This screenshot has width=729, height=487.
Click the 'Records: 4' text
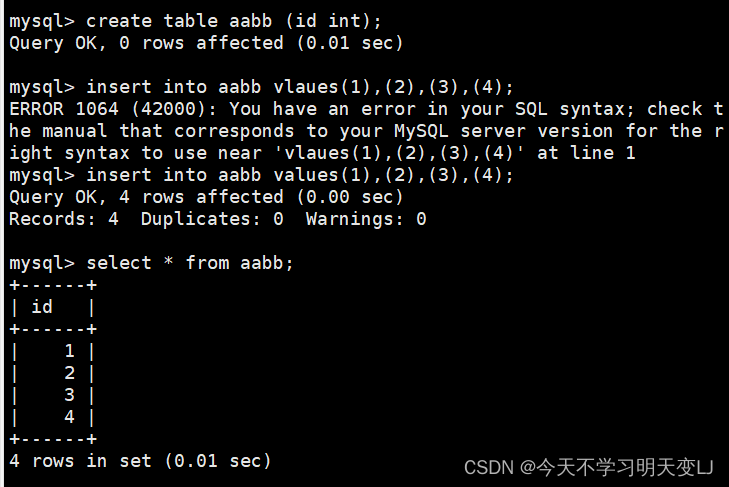point(64,219)
